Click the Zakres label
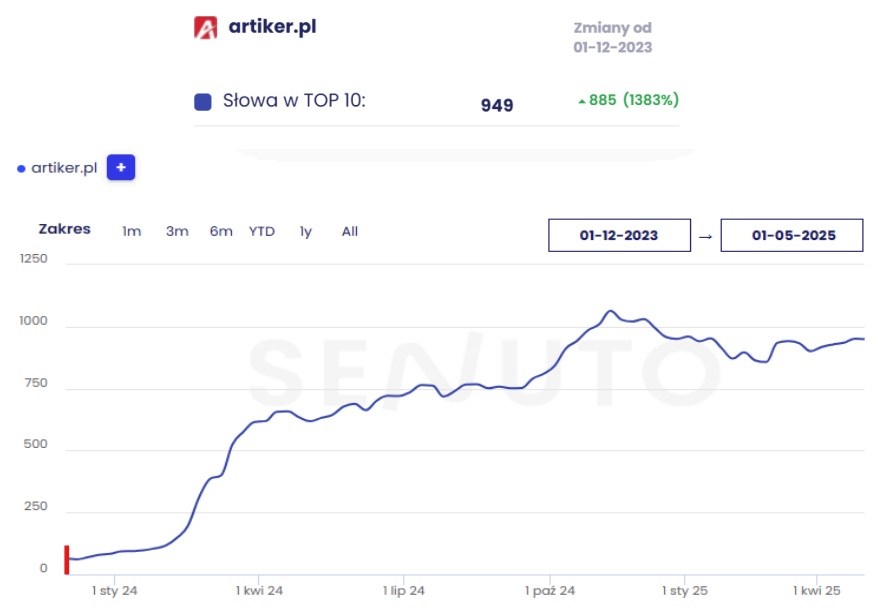 coord(64,229)
